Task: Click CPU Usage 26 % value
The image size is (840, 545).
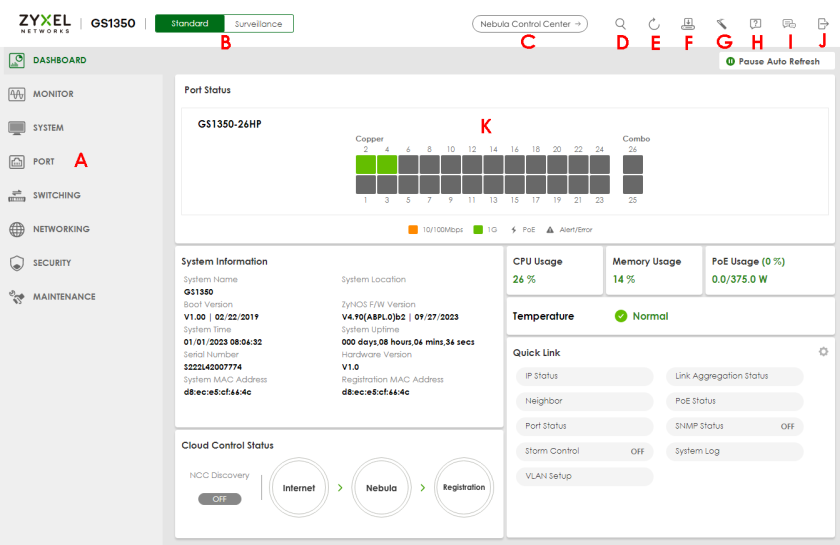Action: (524, 279)
